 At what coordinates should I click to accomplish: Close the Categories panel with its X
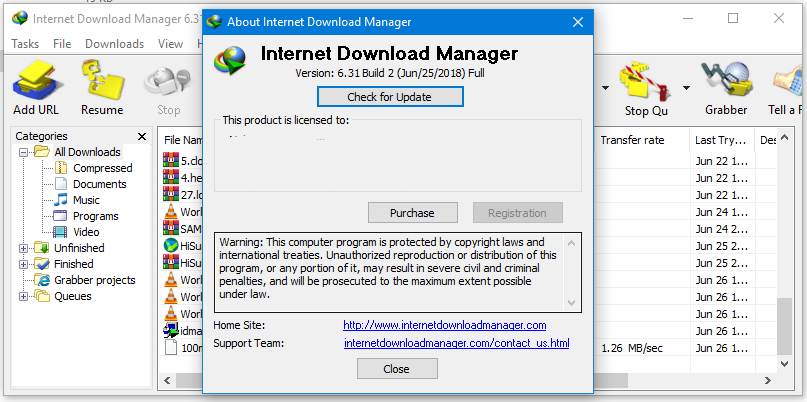(x=142, y=136)
